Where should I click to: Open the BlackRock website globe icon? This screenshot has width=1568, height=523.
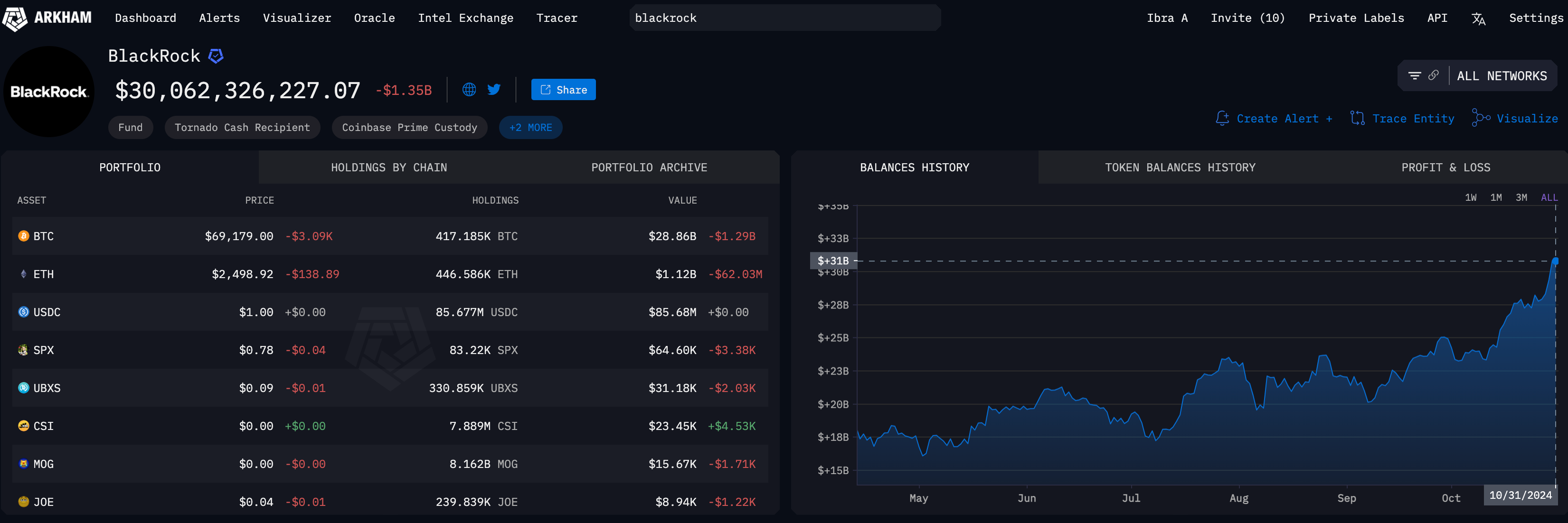tap(469, 89)
